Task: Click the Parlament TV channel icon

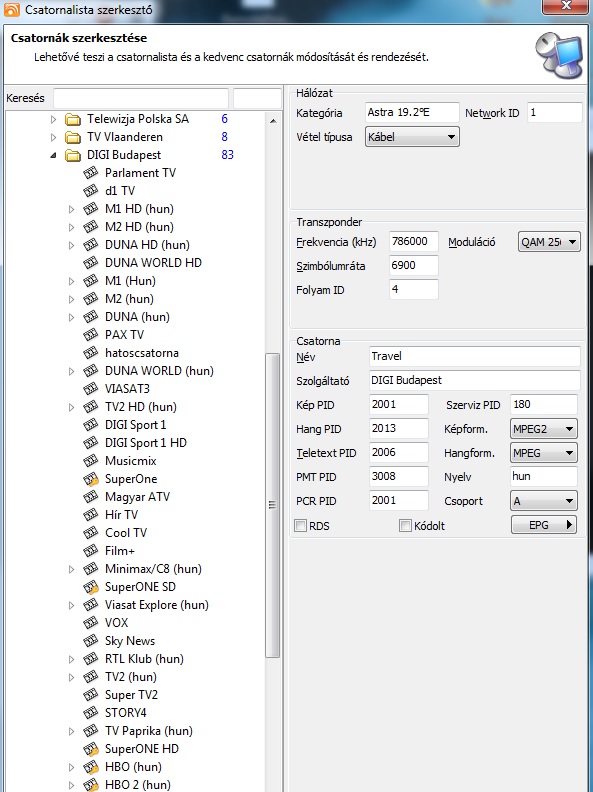Action: tap(90, 173)
